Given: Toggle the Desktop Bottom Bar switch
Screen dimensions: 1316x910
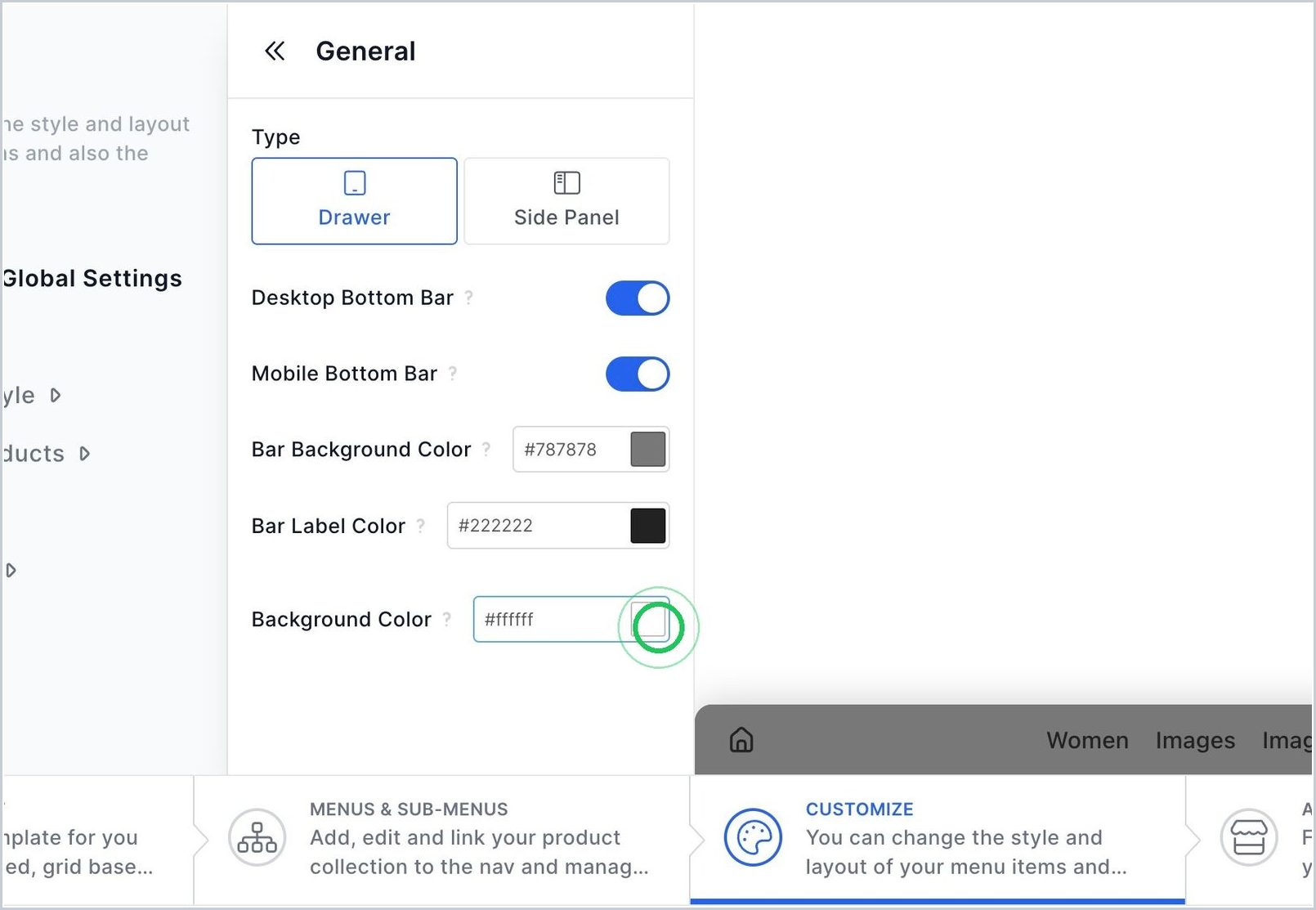Looking at the screenshot, I should tap(638, 298).
